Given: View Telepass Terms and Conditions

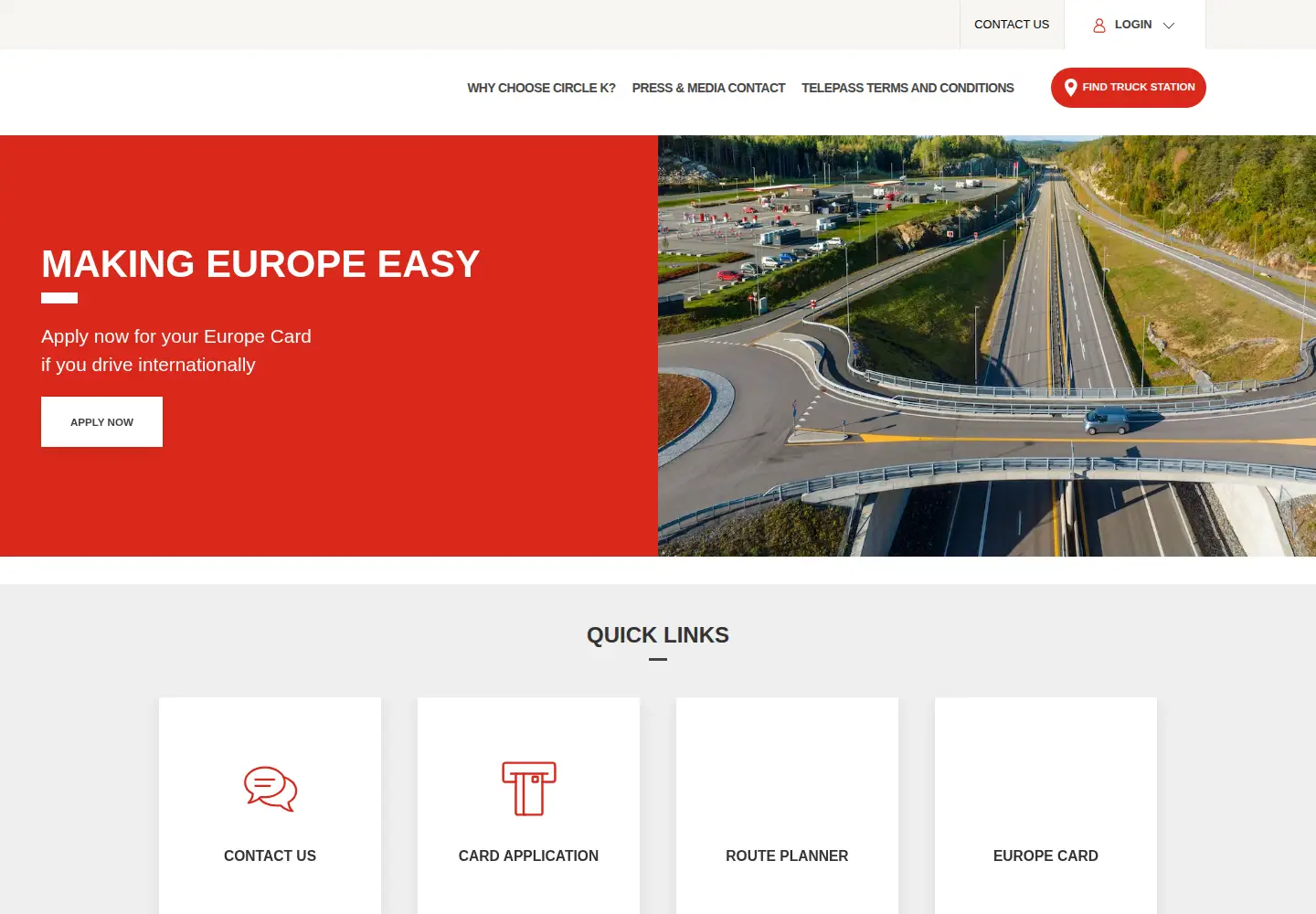Looking at the screenshot, I should click(907, 88).
